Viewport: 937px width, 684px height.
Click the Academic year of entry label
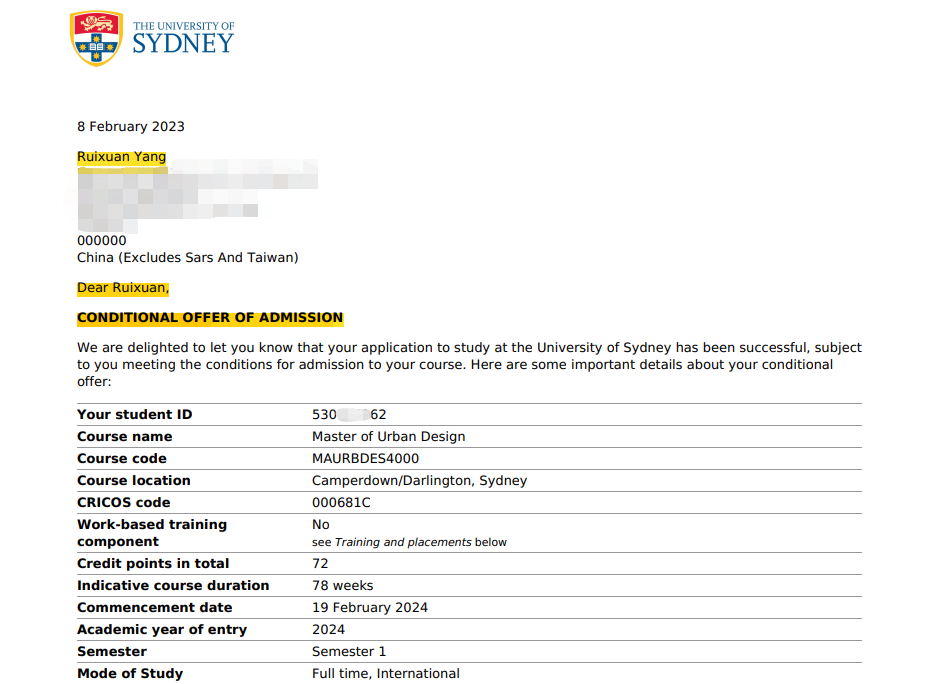[161, 630]
